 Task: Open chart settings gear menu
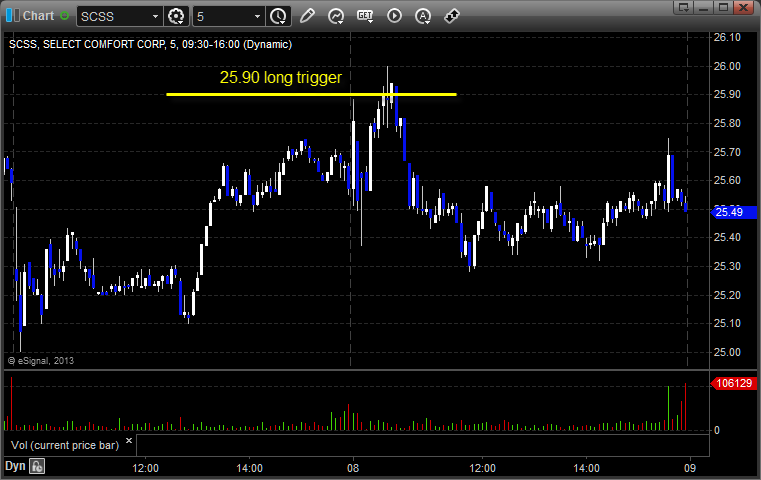[x=176, y=17]
